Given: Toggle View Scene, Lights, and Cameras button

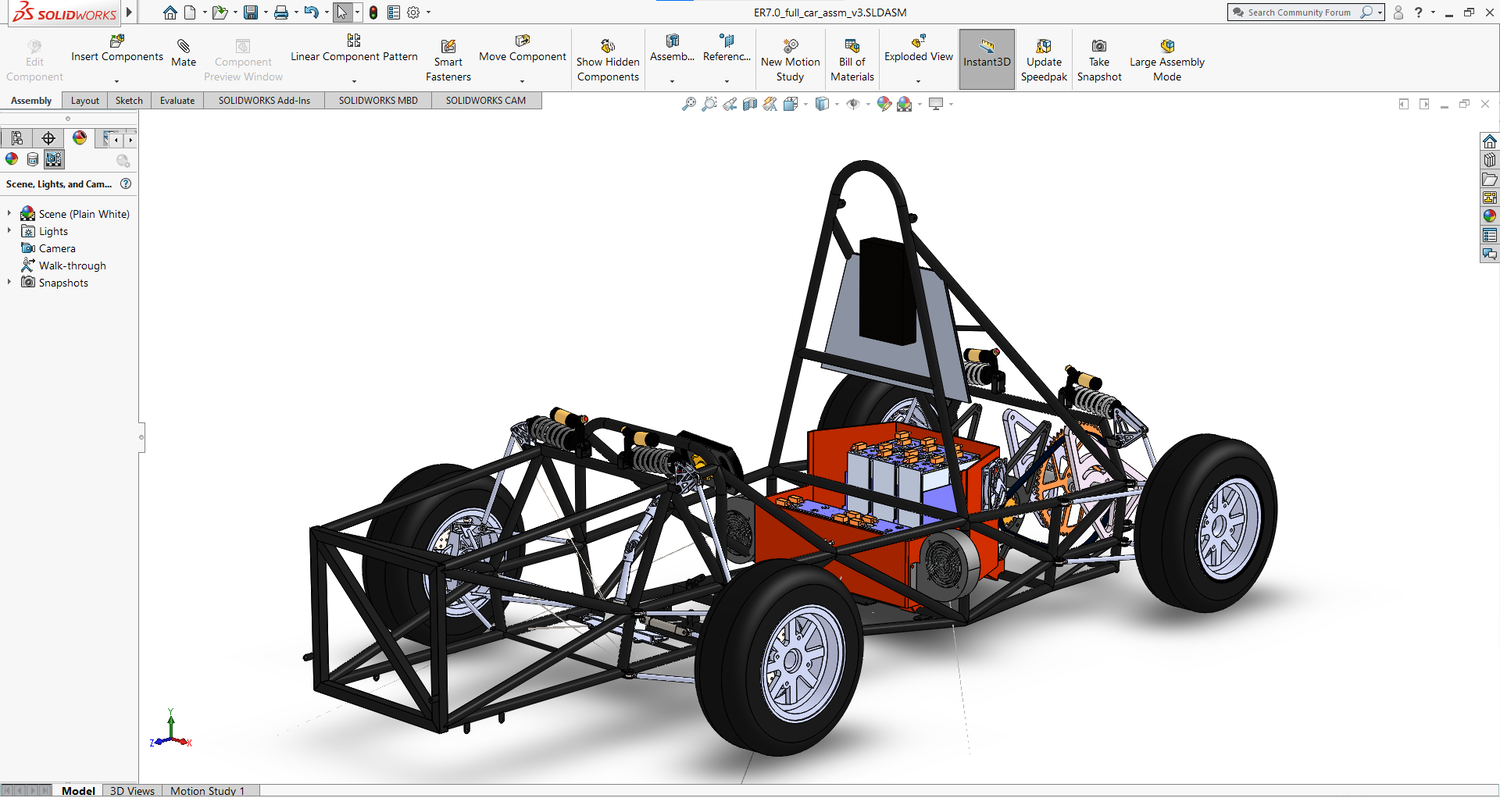Looking at the screenshot, I should [54, 159].
